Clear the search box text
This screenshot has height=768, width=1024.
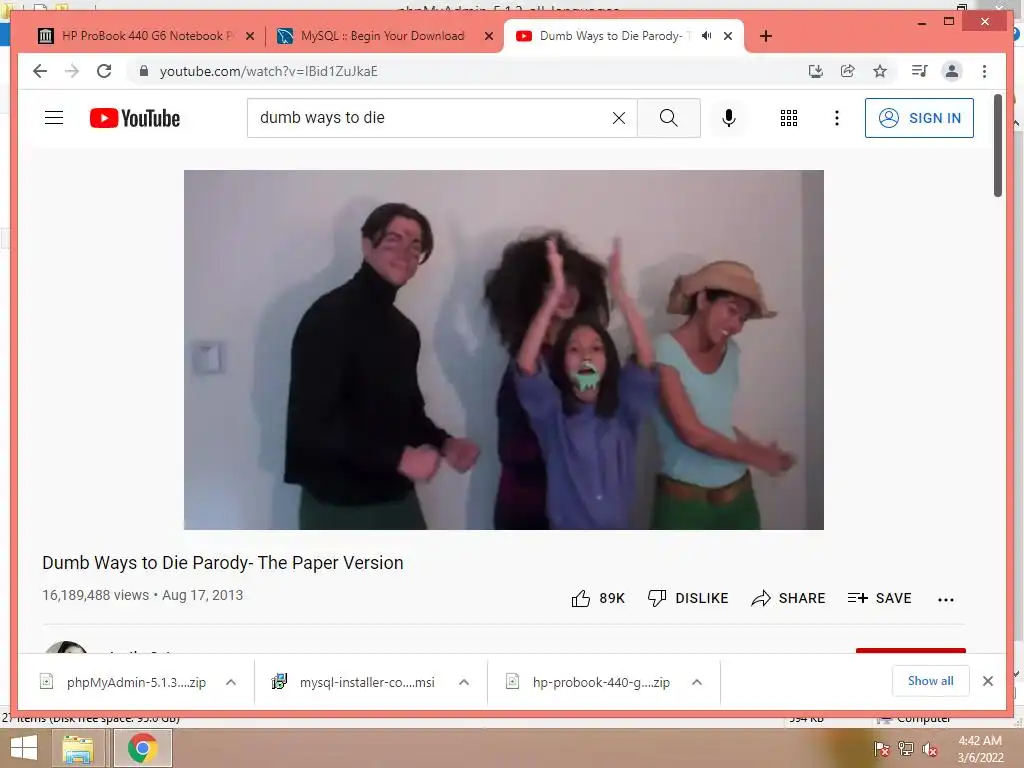point(618,118)
